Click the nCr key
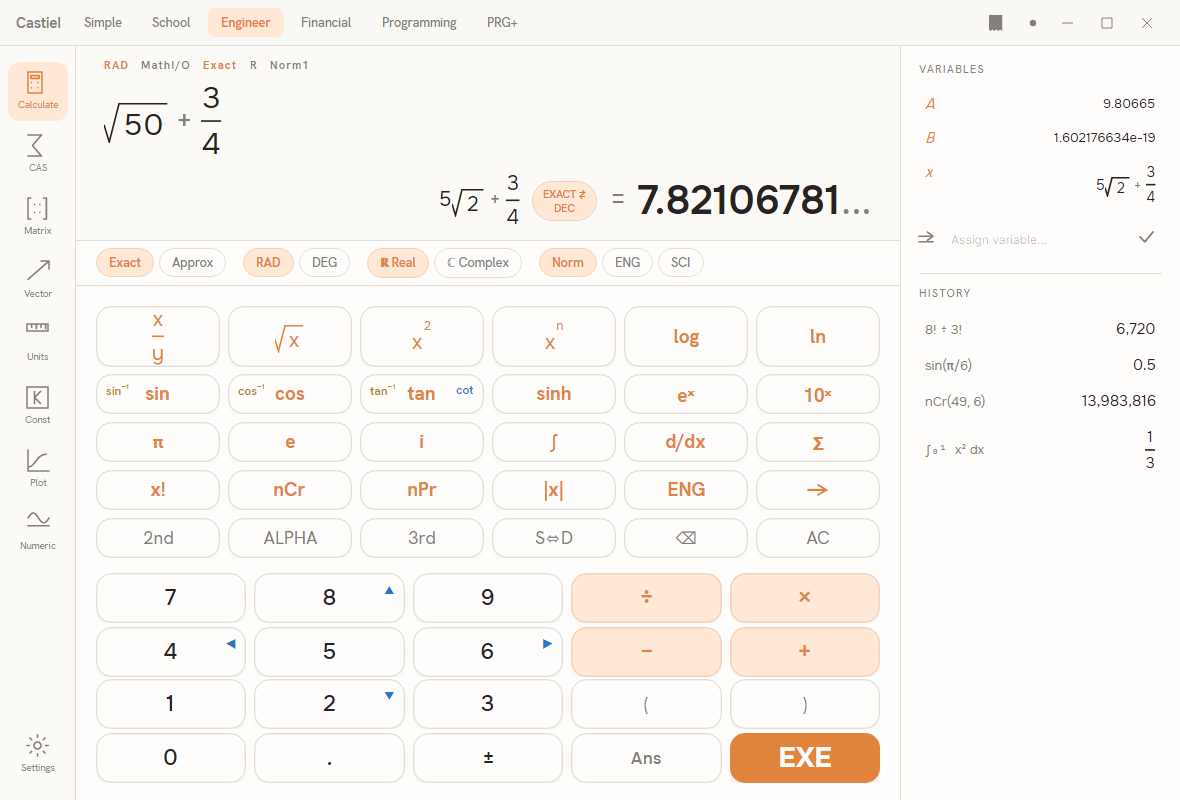Screen dimensions: 1180x800 click(x=290, y=490)
